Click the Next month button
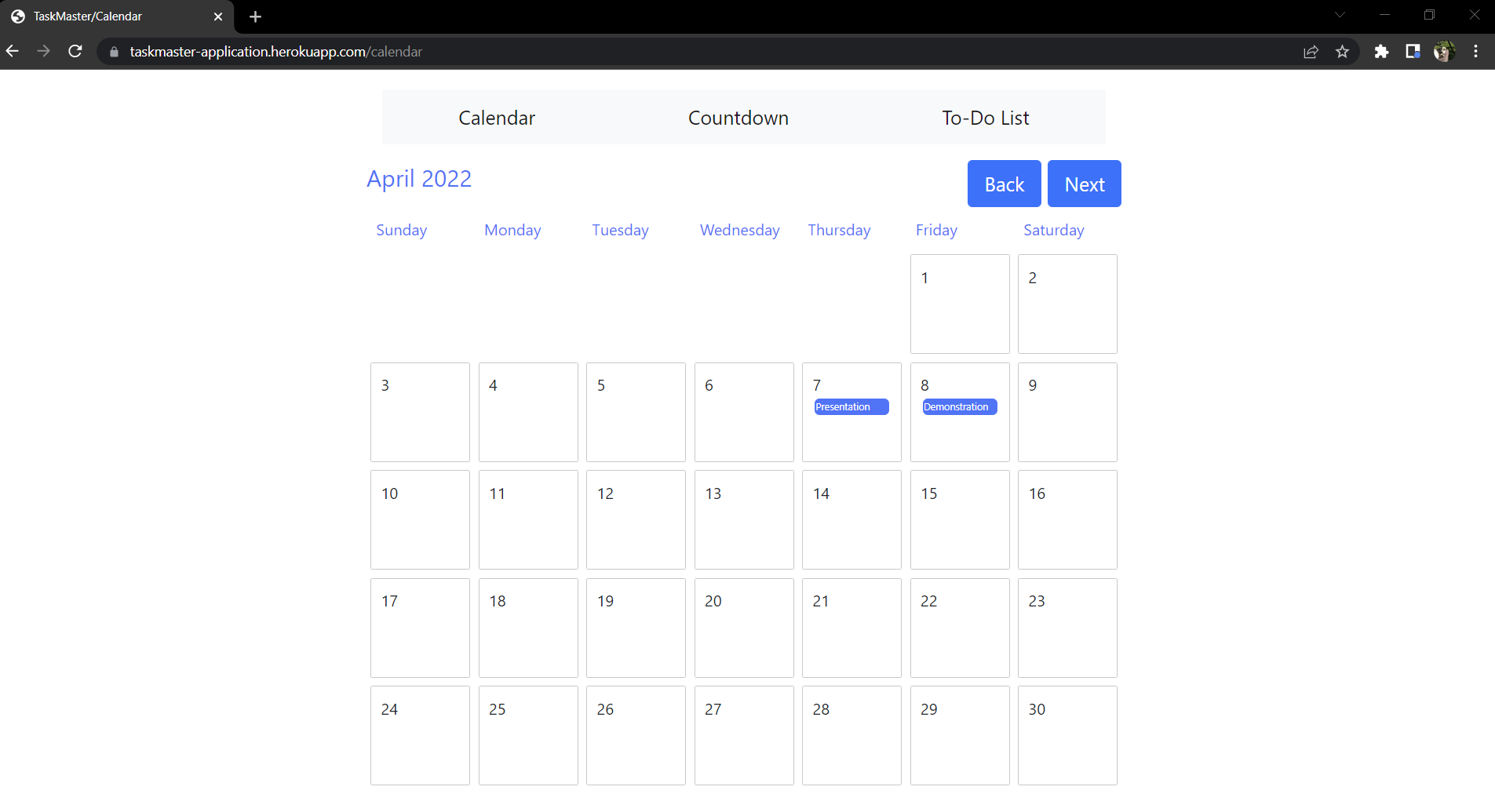The width and height of the screenshot is (1495, 812). pyautogui.click(x=1085, y=184)
